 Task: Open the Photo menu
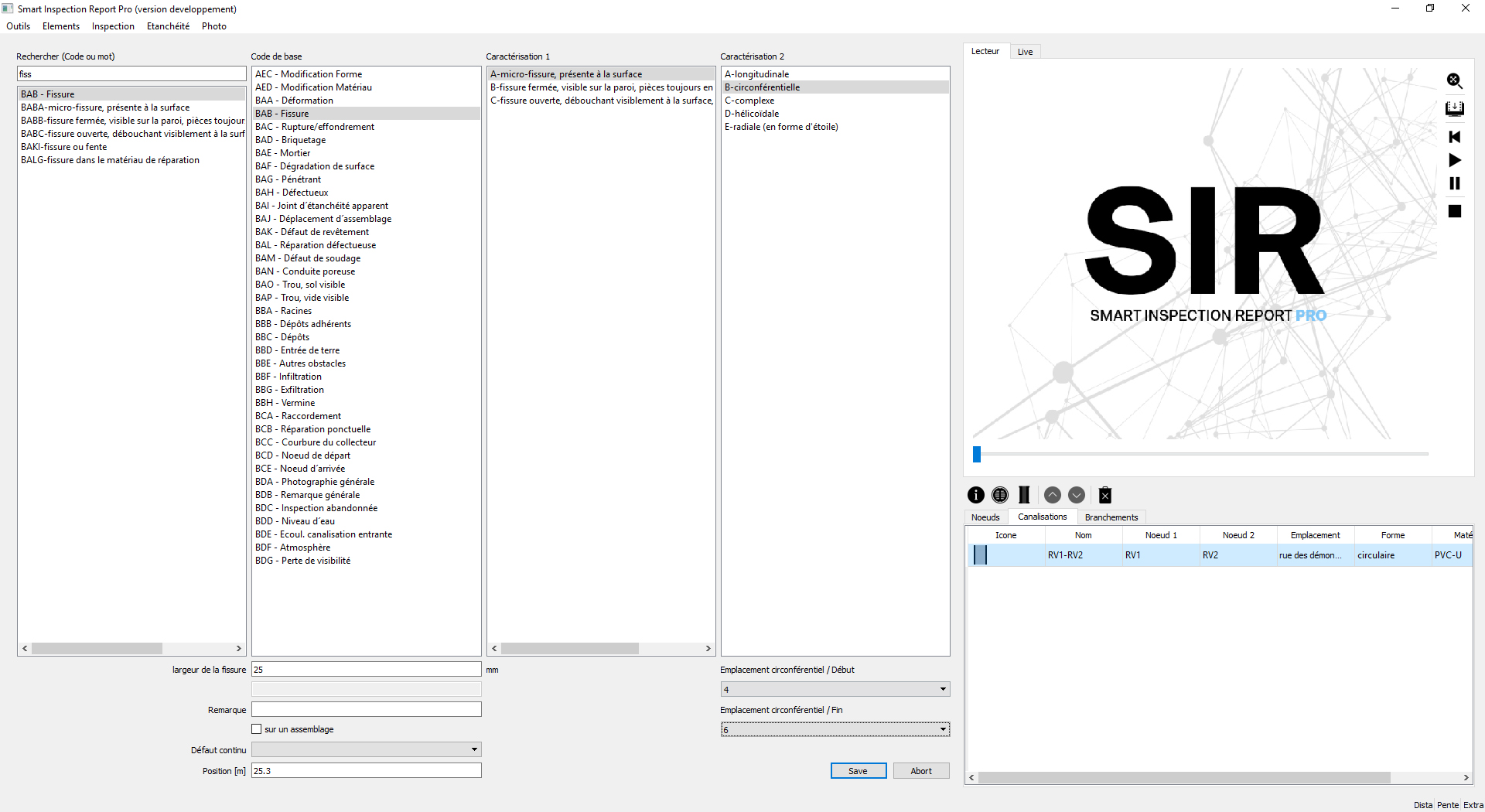[214, 26]
